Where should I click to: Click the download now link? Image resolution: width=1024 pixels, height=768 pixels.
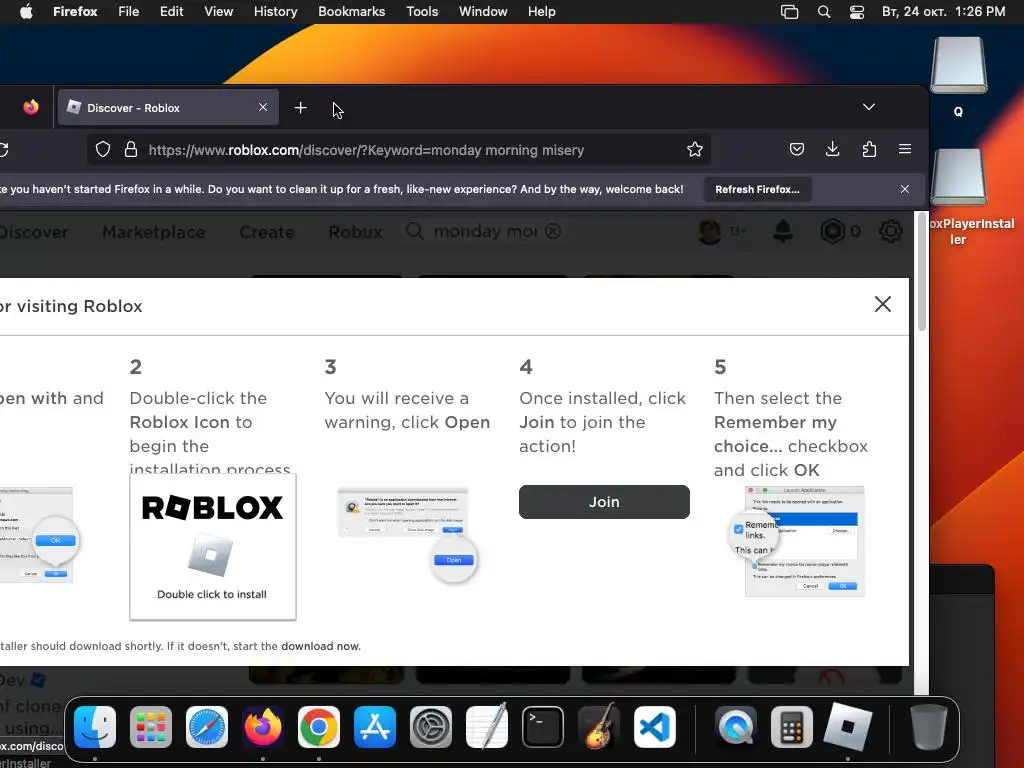[321, 646]
